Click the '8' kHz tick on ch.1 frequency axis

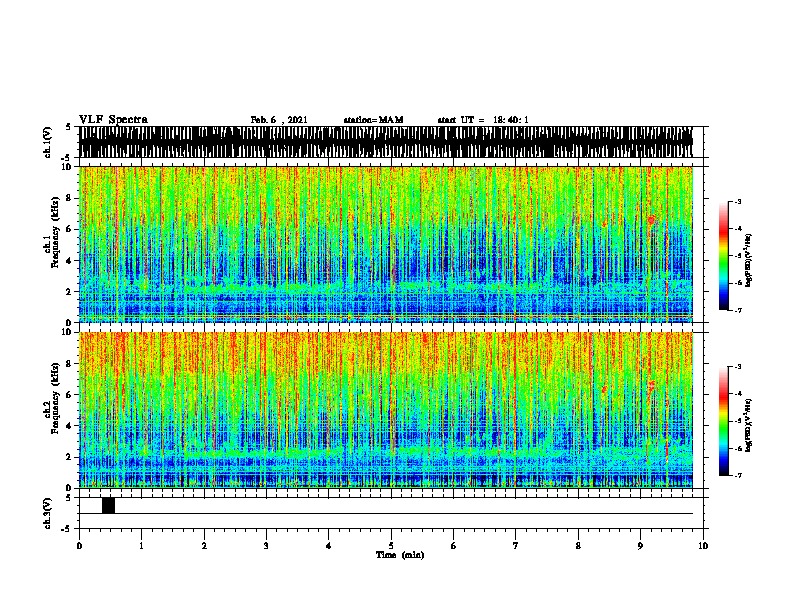click(69, 198)
